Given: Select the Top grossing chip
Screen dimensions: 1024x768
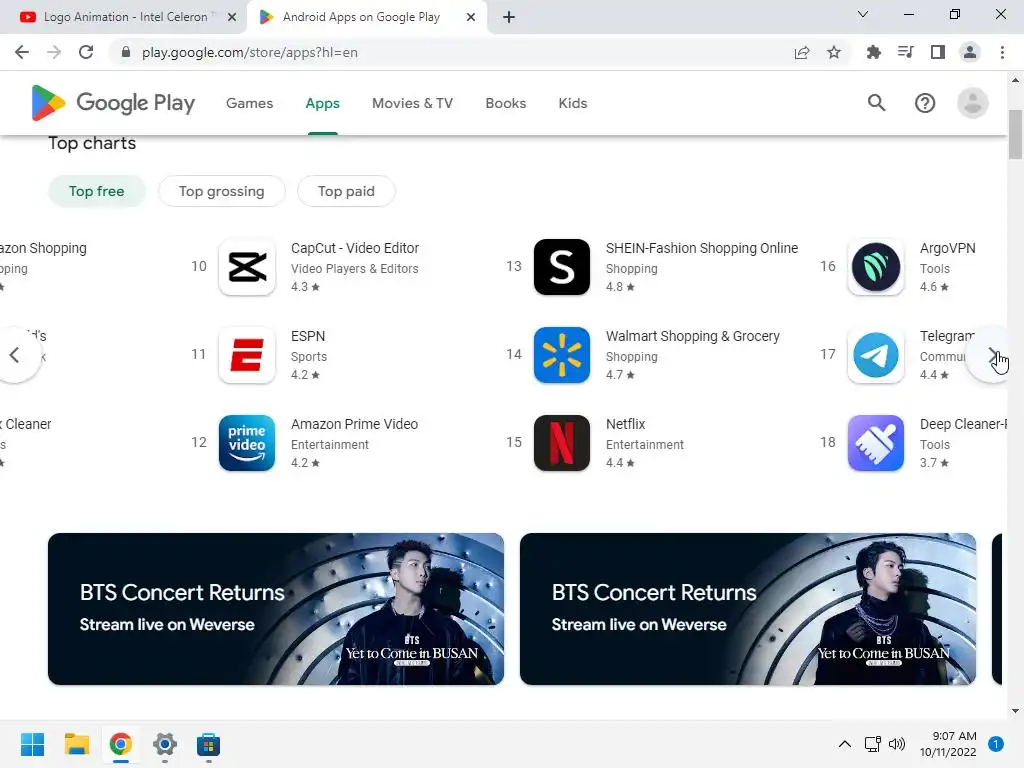Looking at the screenshot, I should click(221, 191).
